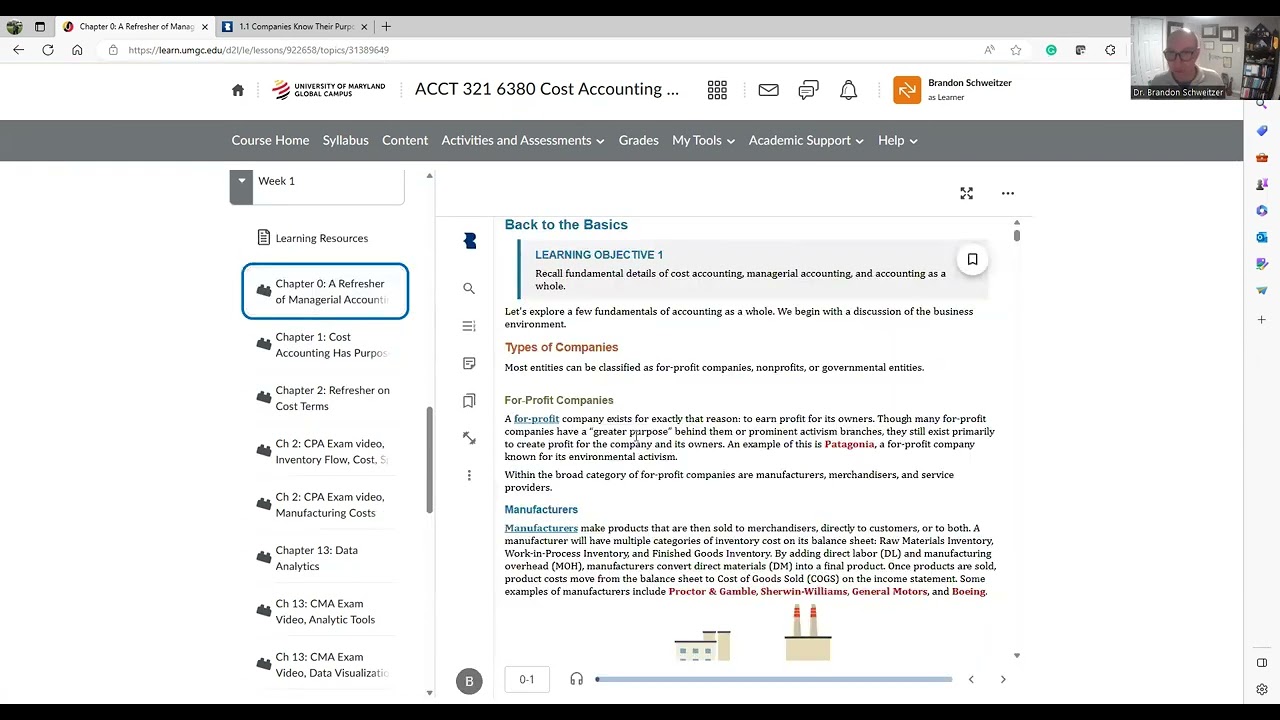Click the University of Maryland Global Campus logo
This screenshot has width=1280, height=720.
328,90
